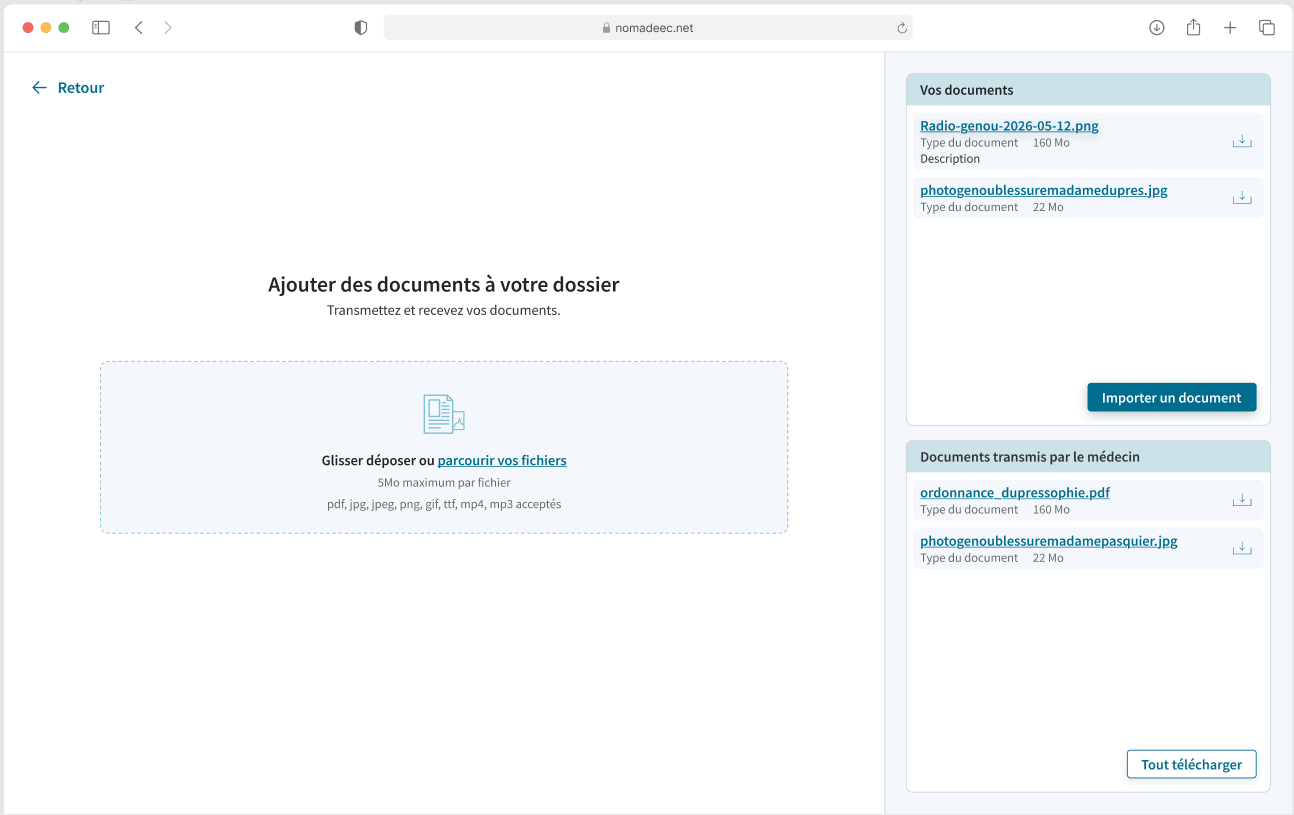Download ordonnance_dupressophie.pdf via its download icon
This screenshot has height=815, width=1294.
click(1242, 499)
